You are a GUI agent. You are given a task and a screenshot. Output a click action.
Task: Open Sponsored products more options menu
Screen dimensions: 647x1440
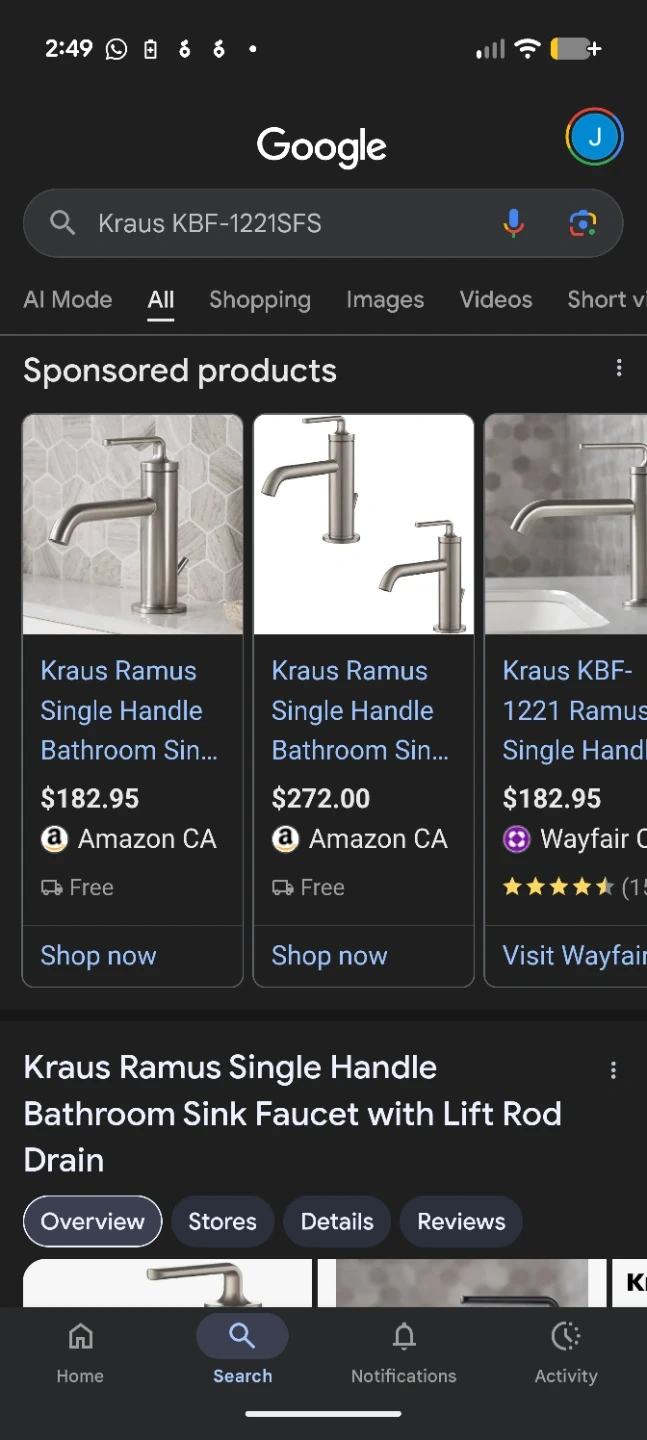[x=619, y=369]
